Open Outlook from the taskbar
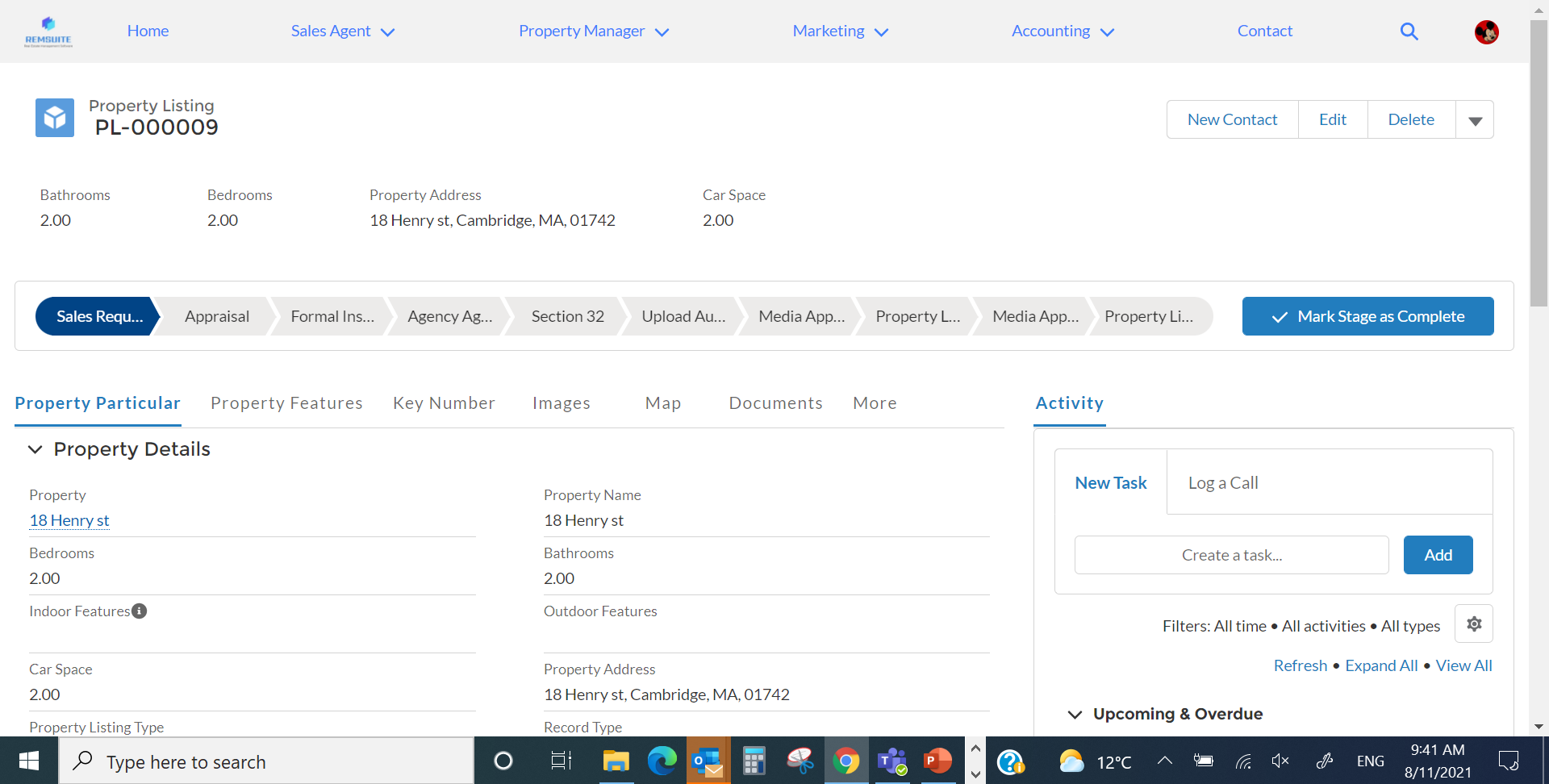 [708, 761]
